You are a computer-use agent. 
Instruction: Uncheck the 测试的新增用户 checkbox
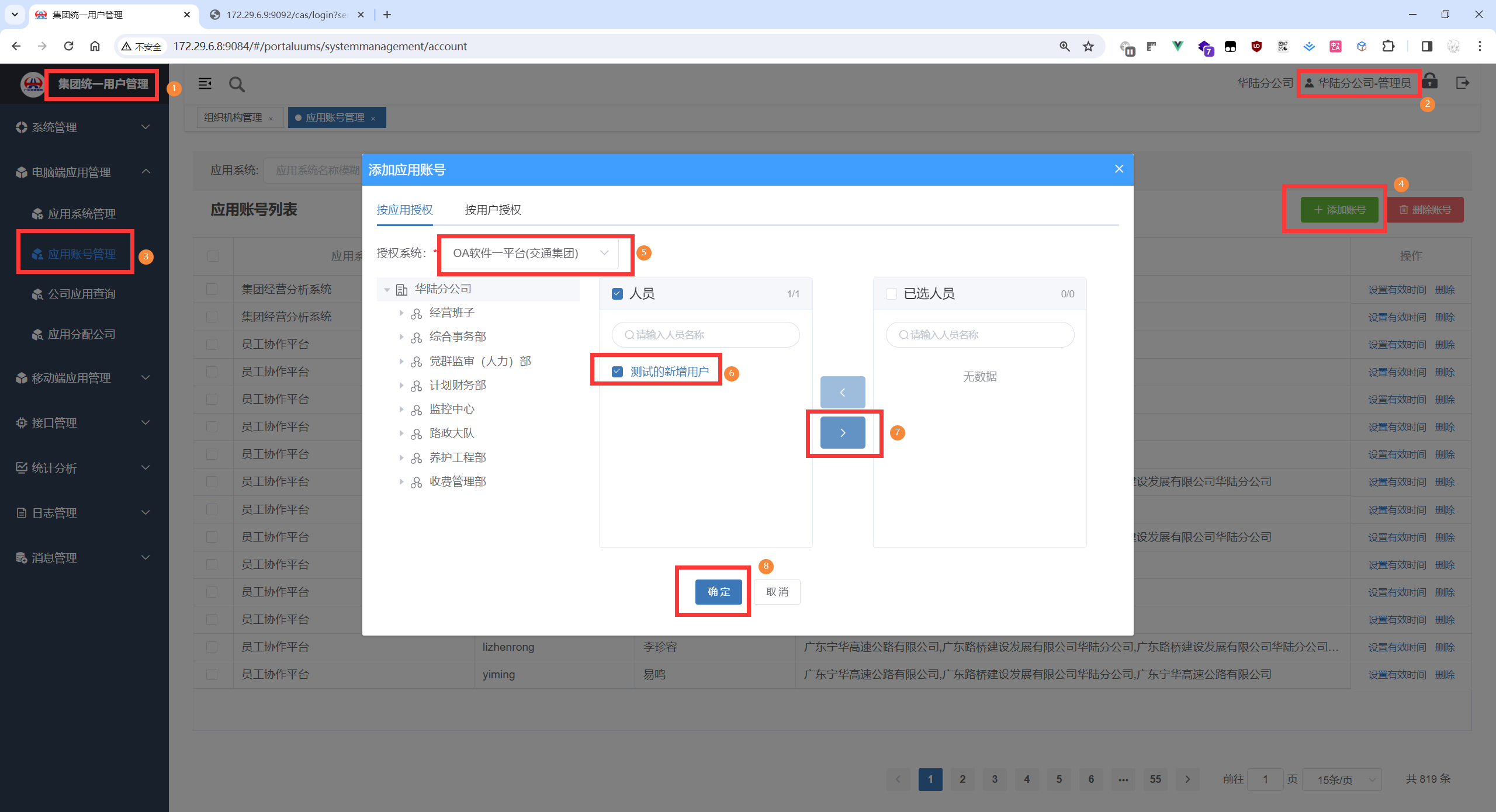[x=617, y=372]
